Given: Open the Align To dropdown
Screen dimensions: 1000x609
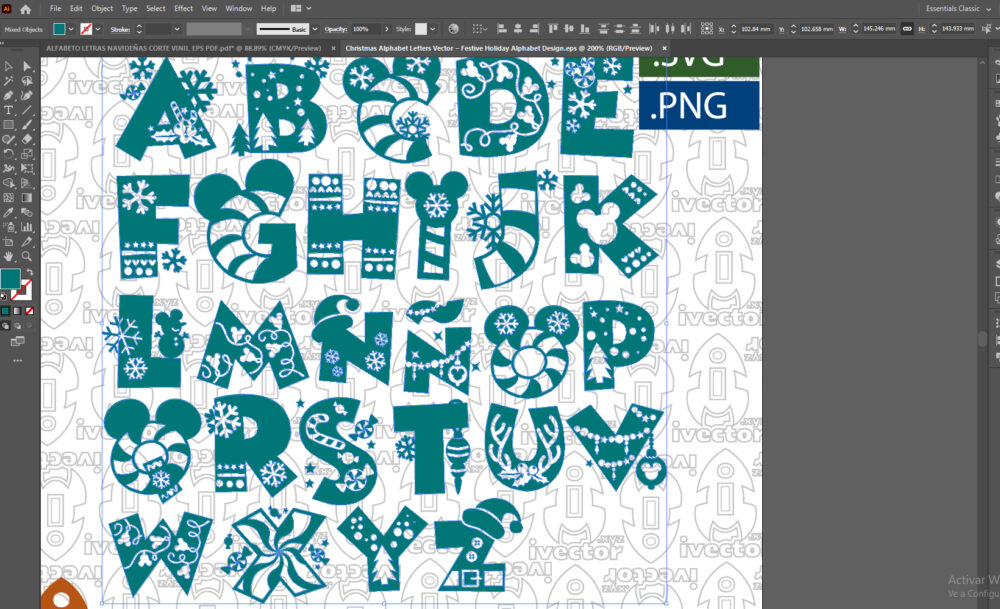Looking at the screenshot, I should pyautogui.click(x=478, y=29).
